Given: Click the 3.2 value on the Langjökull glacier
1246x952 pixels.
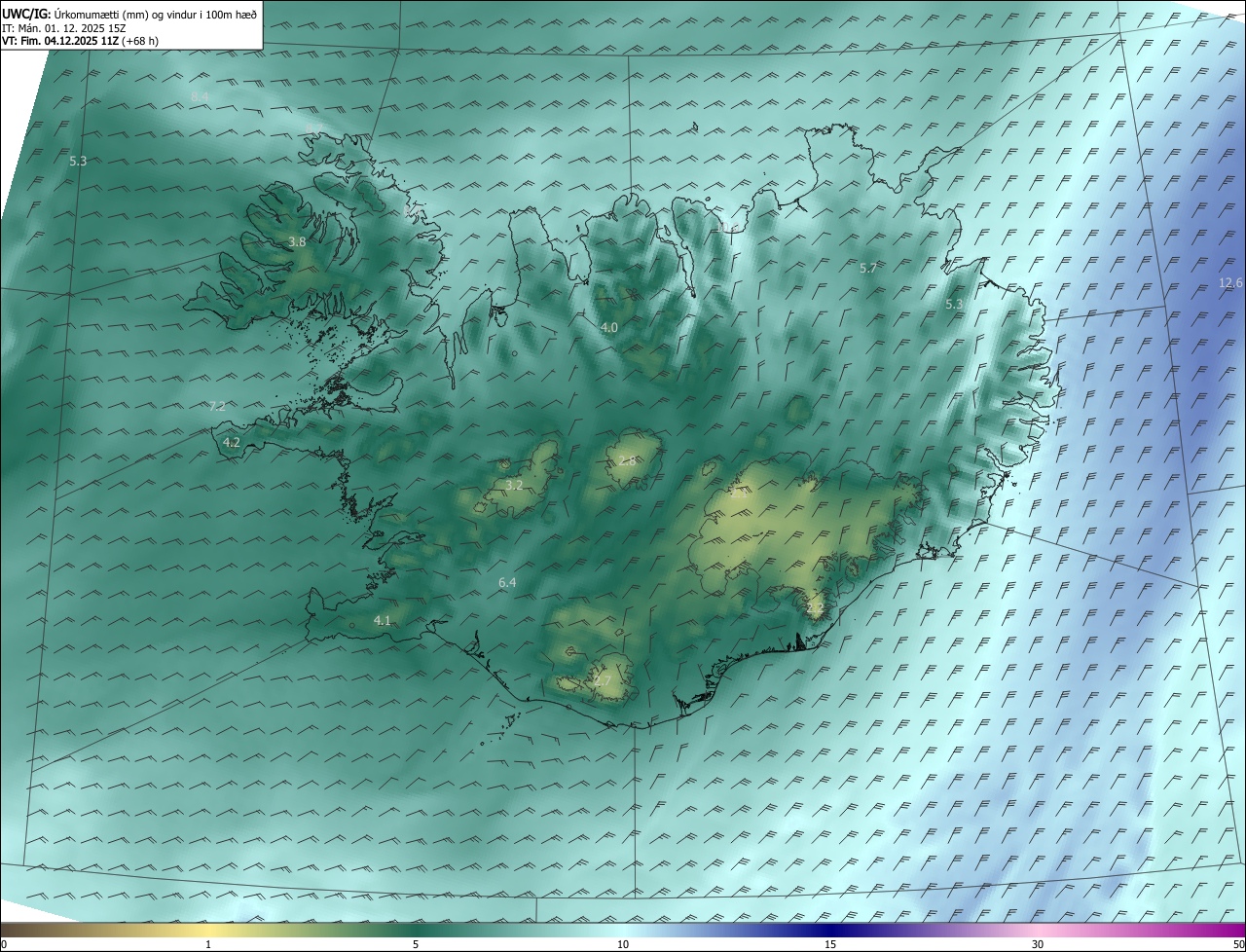Looking at the screenshot, I should click(x=514, y=485).
